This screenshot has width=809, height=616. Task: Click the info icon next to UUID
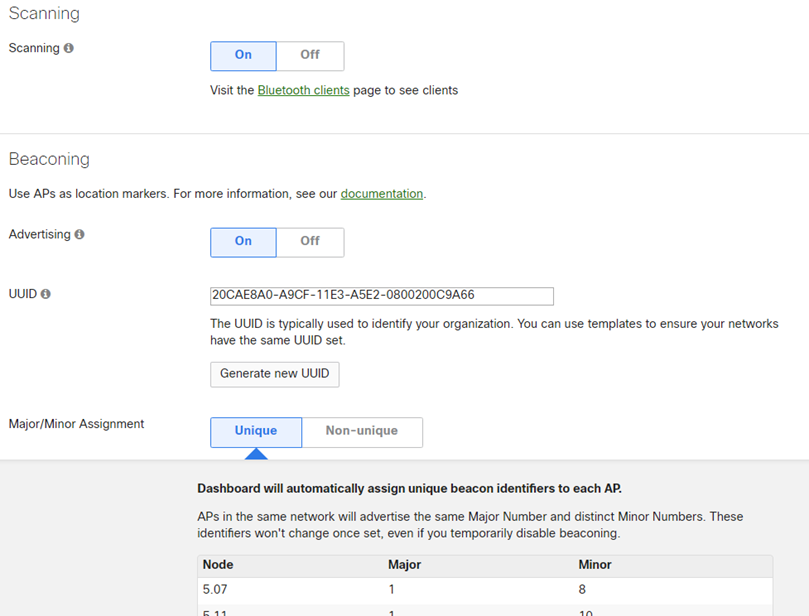(x=46, y=294)
